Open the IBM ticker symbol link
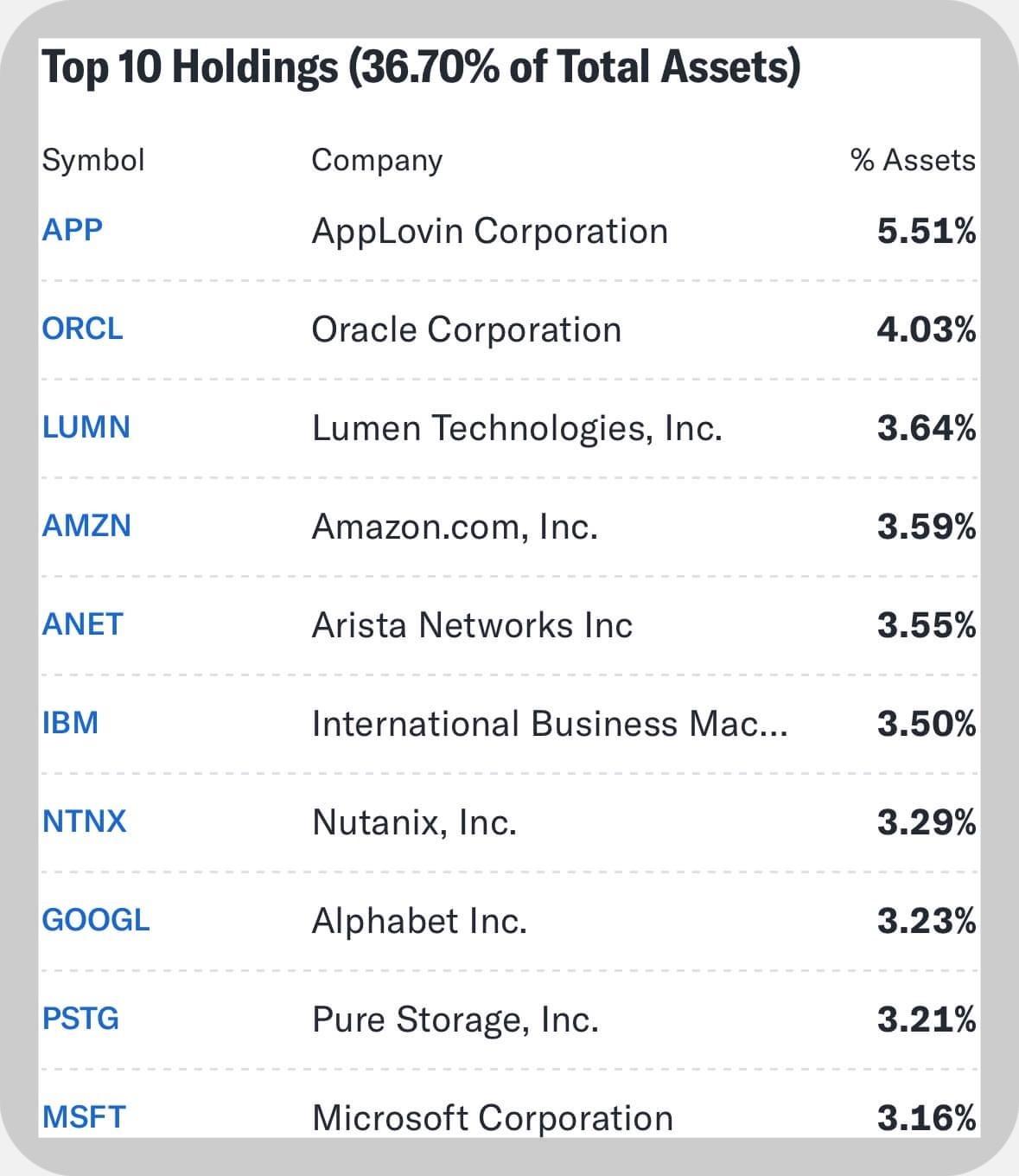This screenshot has width=1019, height=1176. pyautogui.click(x=71, y=723)
